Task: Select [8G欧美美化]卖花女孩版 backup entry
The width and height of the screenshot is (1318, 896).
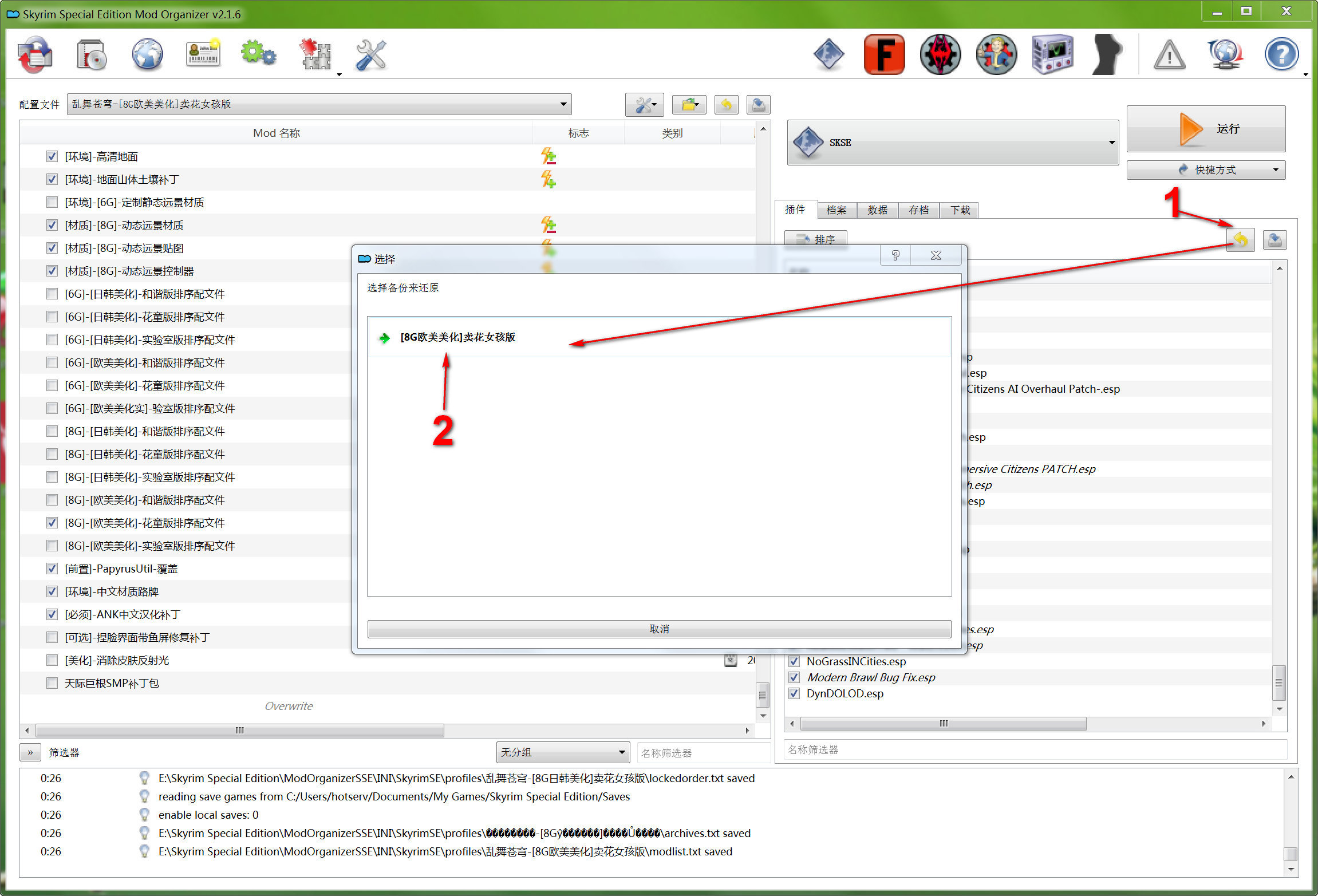Action: tap(457, 337)
